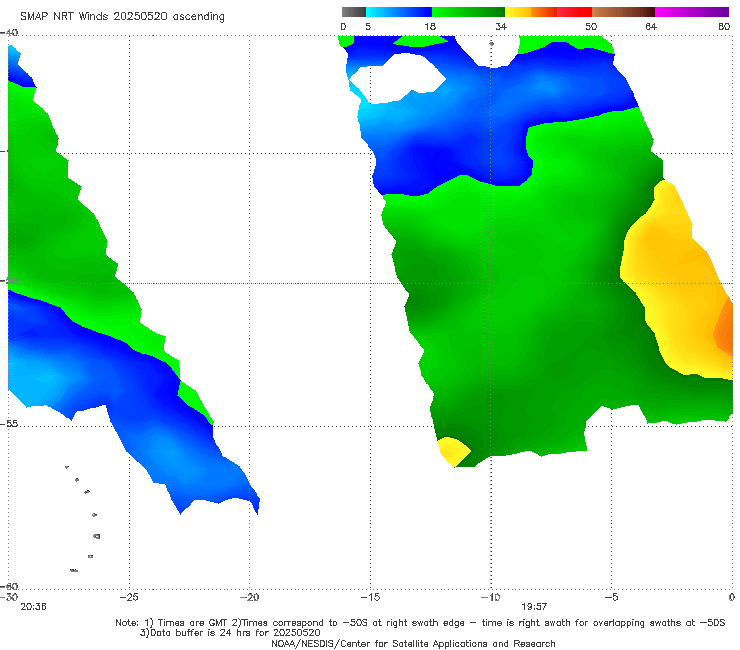
Task: Select the gray segment of the wind color bar
Action: click(x=354, y=12)
